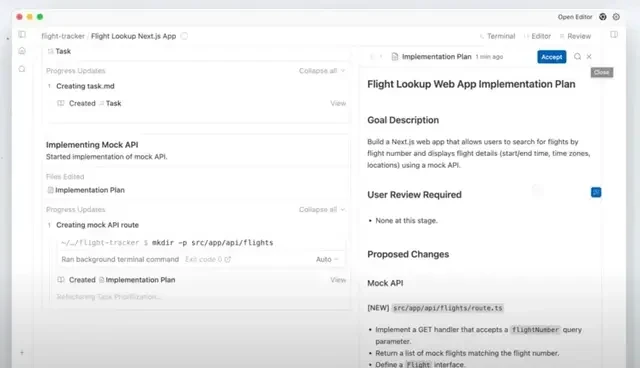Viewport: 640px width, 368px height.
Task: Click the User Review Required heading
Action: (414, 195)
